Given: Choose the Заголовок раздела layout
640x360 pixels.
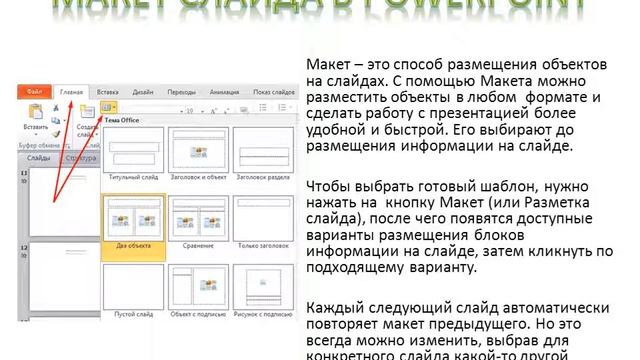Looking at the screenshot, I should point(263,154).
